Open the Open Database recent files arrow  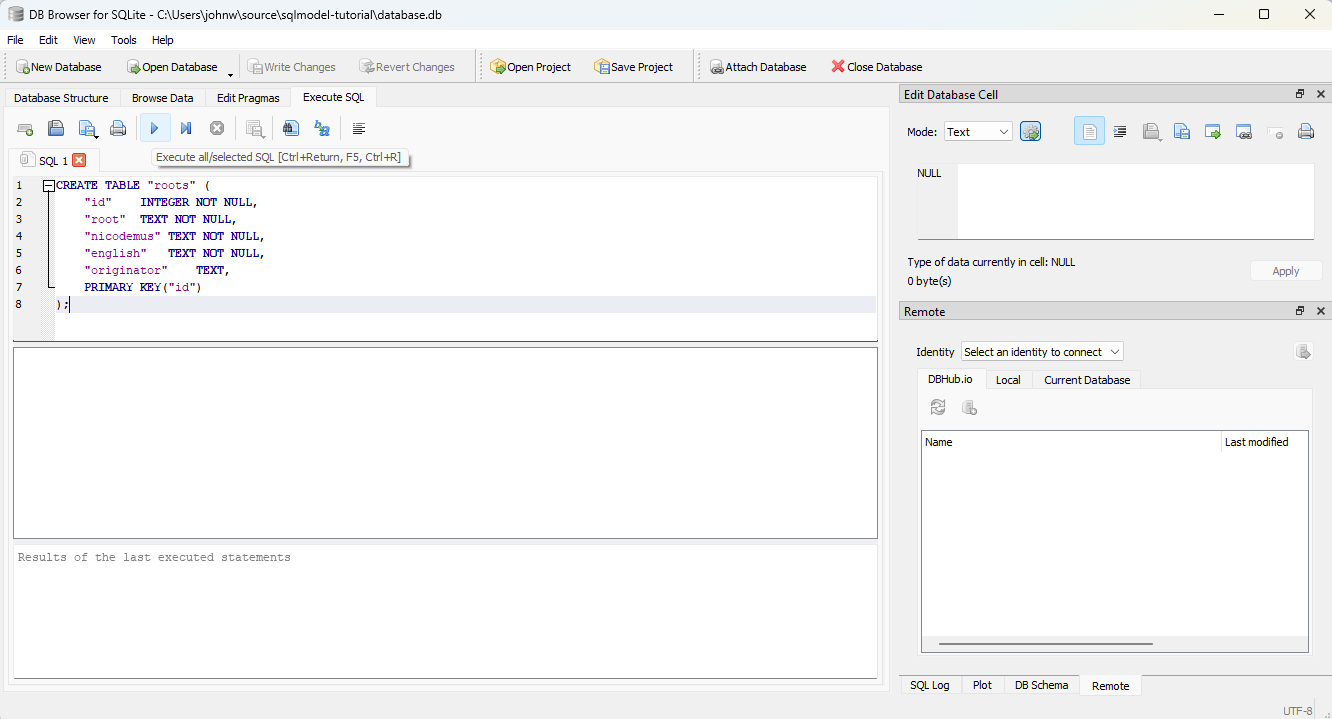click(x=231, y=74)
